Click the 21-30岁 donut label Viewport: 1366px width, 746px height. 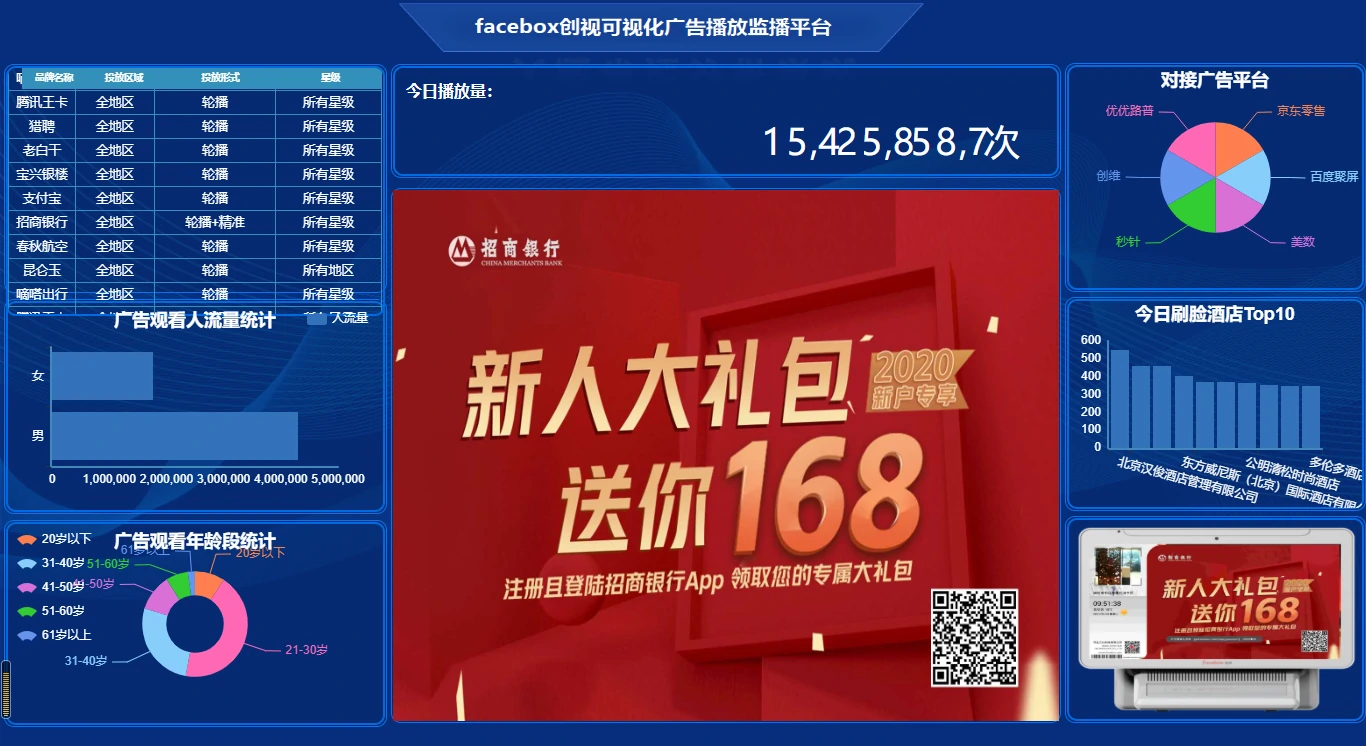coord(306,650)
